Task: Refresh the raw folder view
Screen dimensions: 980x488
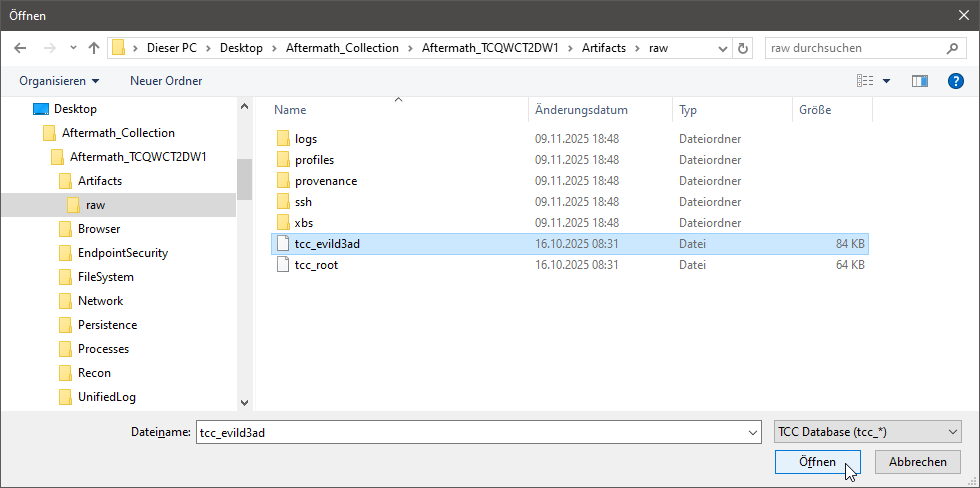Action: 742,48
